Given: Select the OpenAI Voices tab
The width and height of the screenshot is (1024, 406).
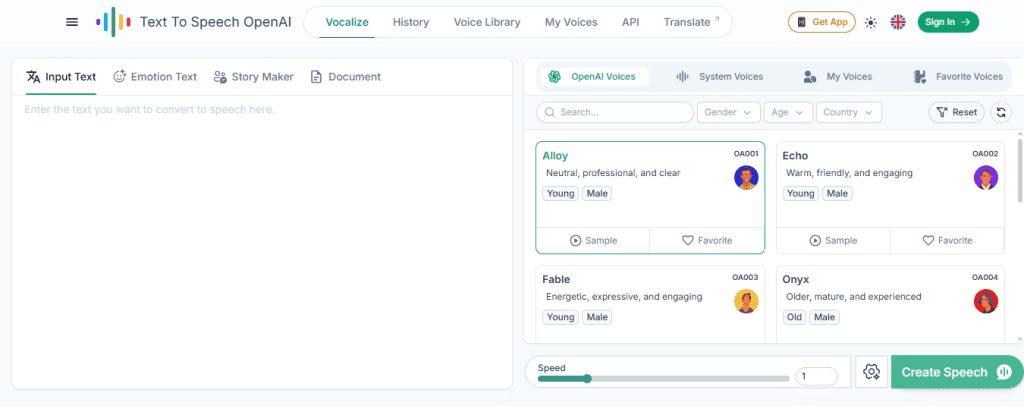Looking at the screenshot, I should pyautogui.click(x=592, y=76).
